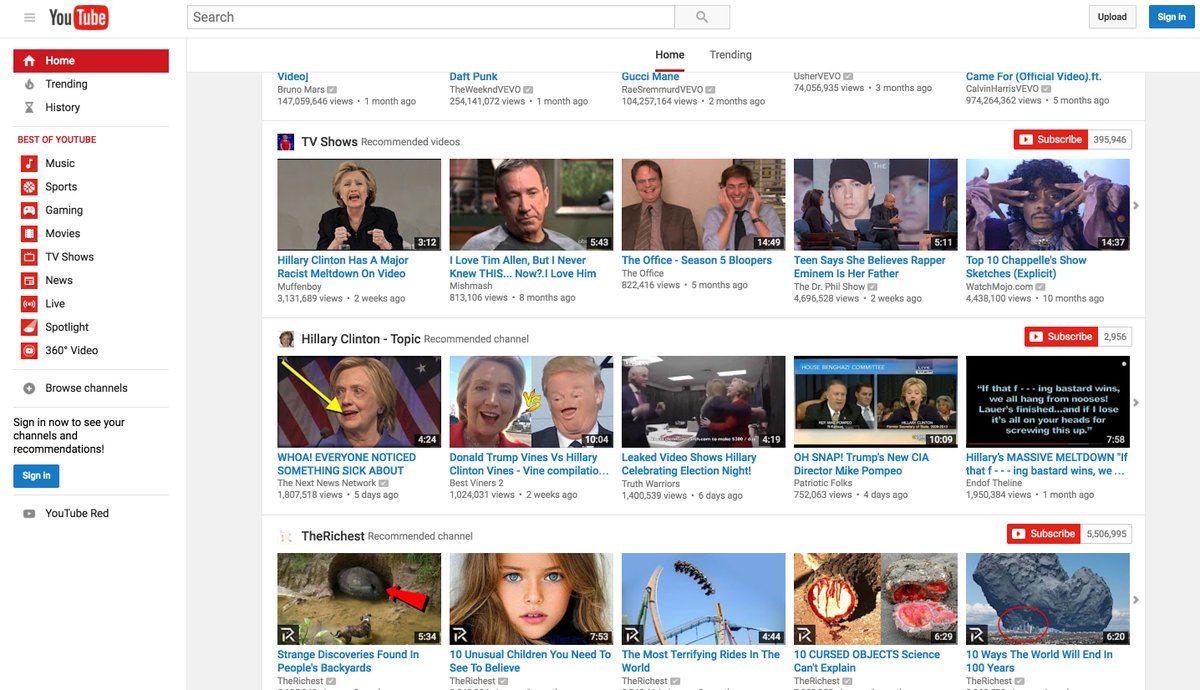Click the TV Shows channel avatar
Viewport: 1200px width, 690px height.
[x=285, y=141]
